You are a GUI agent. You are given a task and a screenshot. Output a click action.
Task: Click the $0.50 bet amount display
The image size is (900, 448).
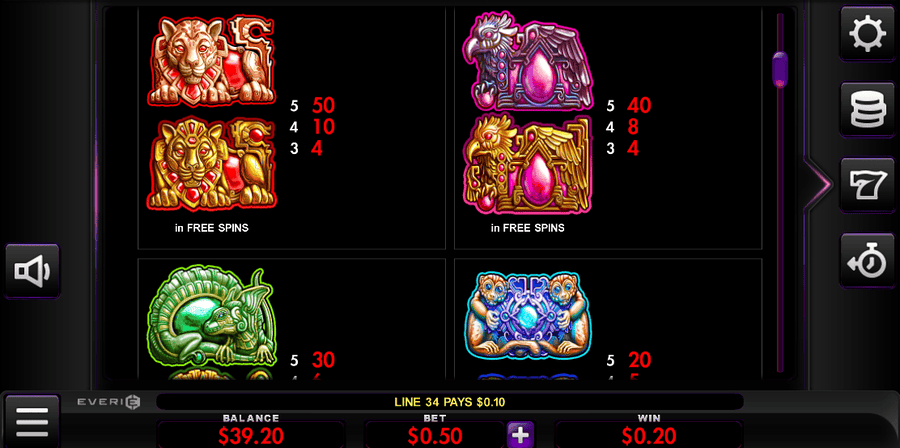pyautogui.click(x=435, y=436)
